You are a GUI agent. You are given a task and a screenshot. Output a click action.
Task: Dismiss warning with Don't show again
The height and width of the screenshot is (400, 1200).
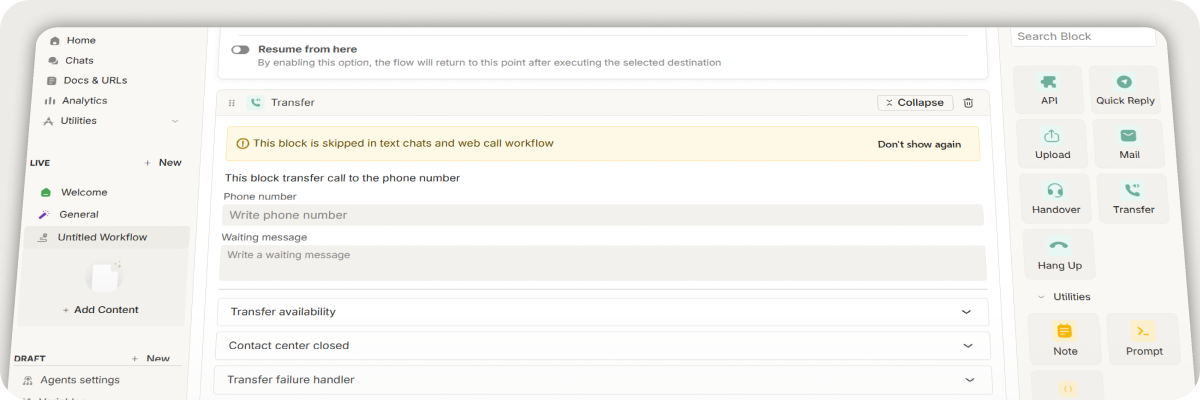click(919, 144)
